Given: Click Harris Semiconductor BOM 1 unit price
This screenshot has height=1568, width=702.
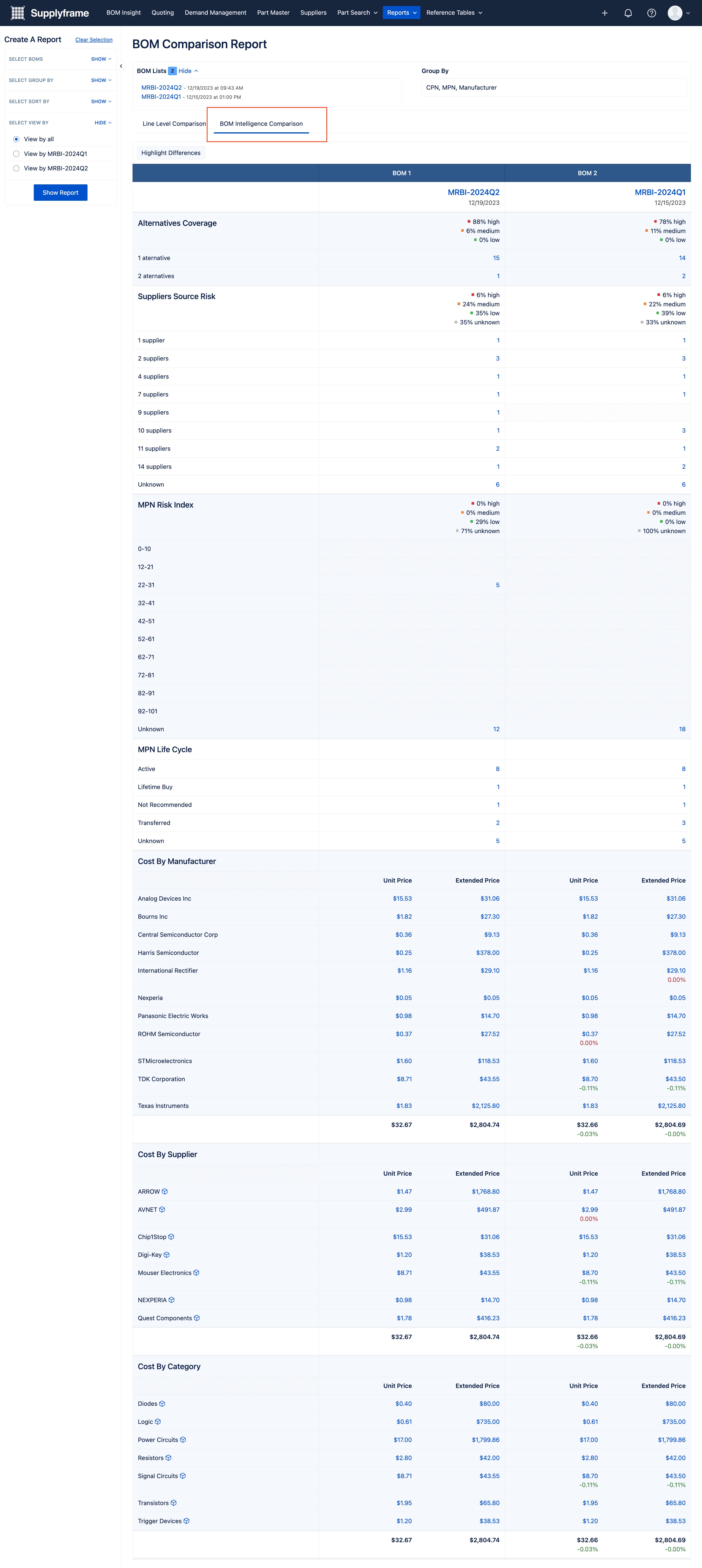Looking at the screenshot, I should 404,953.
